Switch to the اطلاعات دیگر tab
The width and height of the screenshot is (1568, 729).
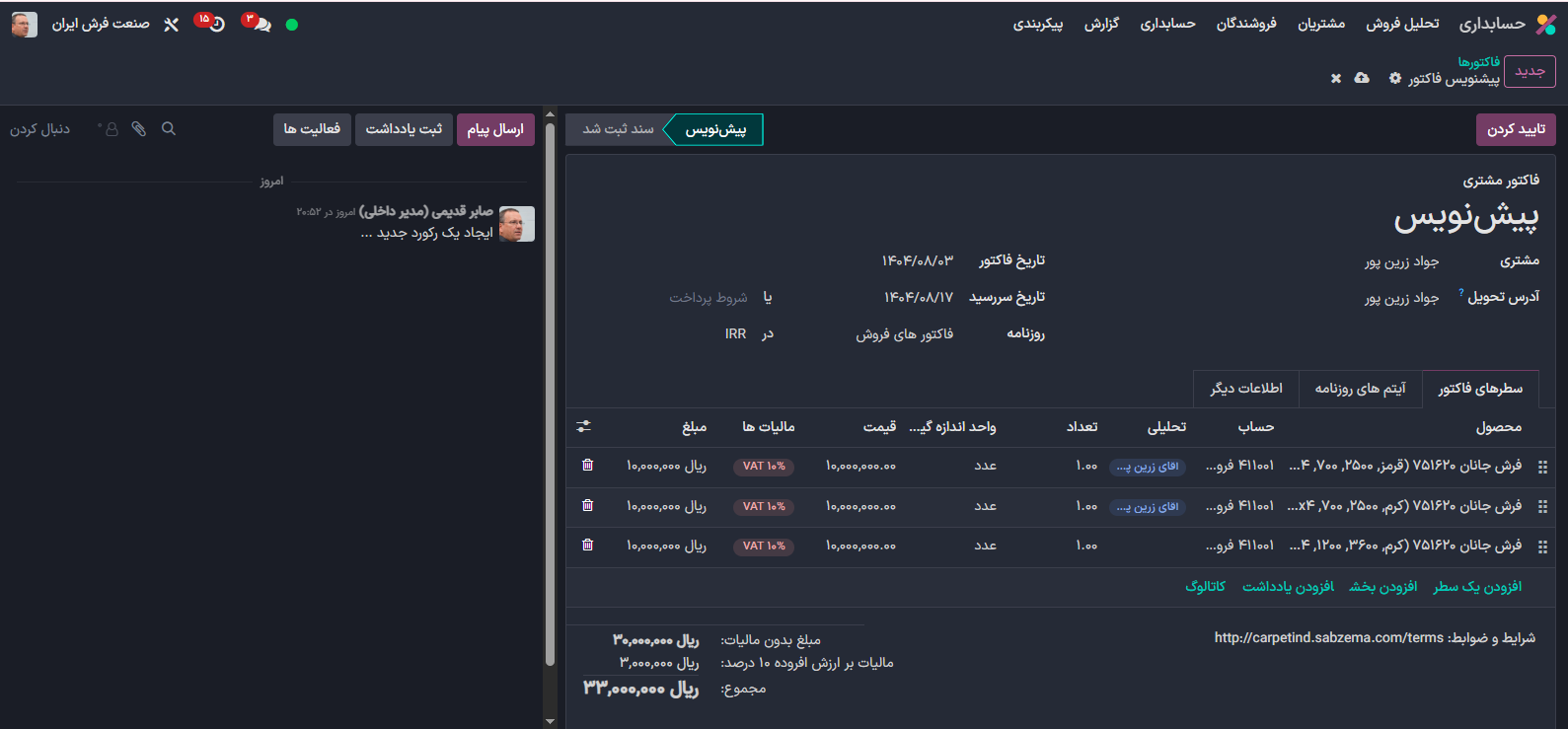point(1246,389)
